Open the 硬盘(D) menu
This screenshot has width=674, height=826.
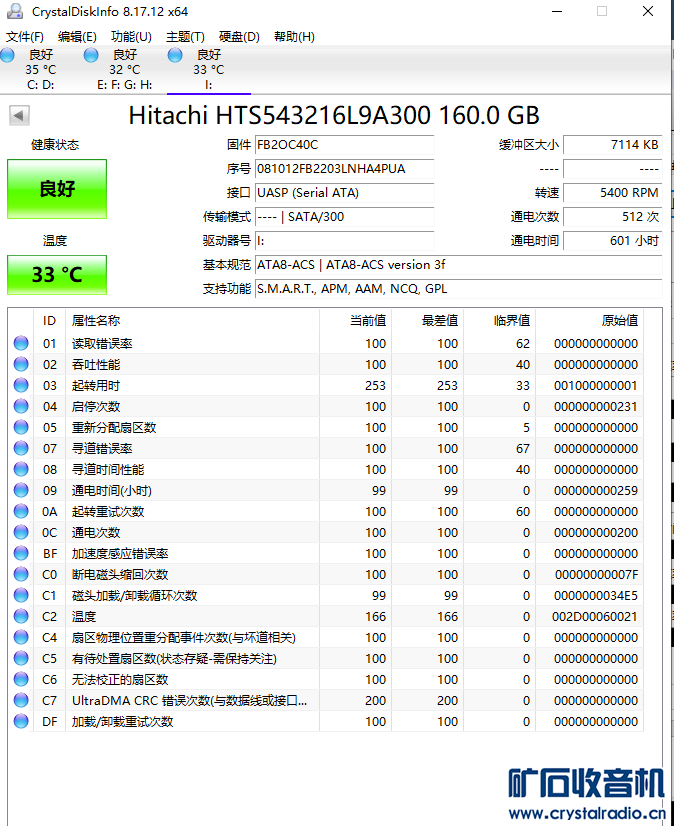pyautogui.click(x=239, y=36)
